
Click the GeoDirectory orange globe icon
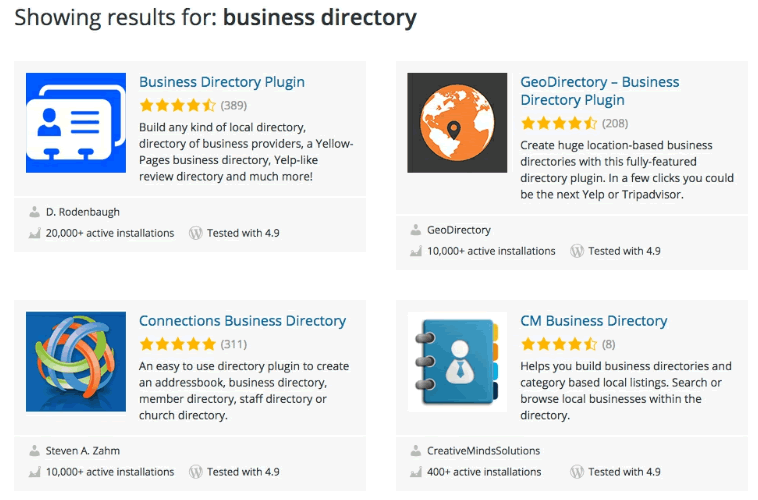coord(457,123)
